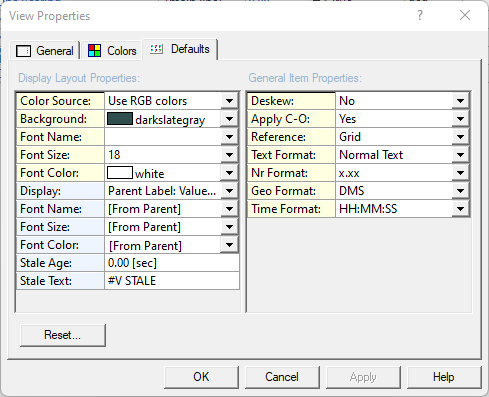Switch to the Colors tab
This screenshot has width=489, height=397.
click(x=112, y=51)
